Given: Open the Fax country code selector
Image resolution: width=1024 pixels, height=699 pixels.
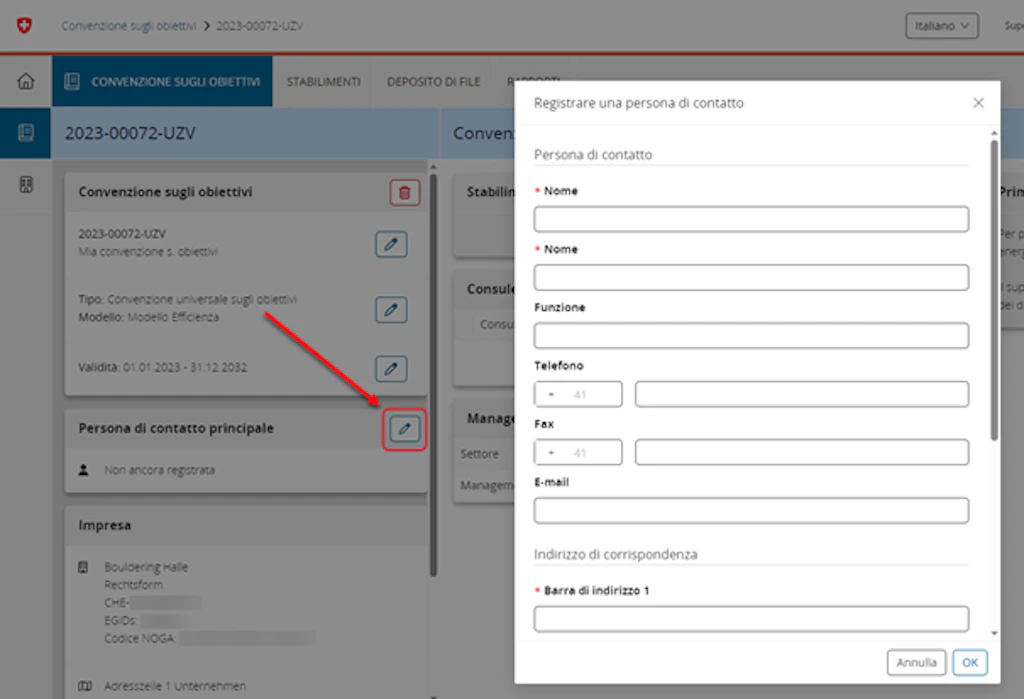Looking at the screenshot, I should coord(578,452).
